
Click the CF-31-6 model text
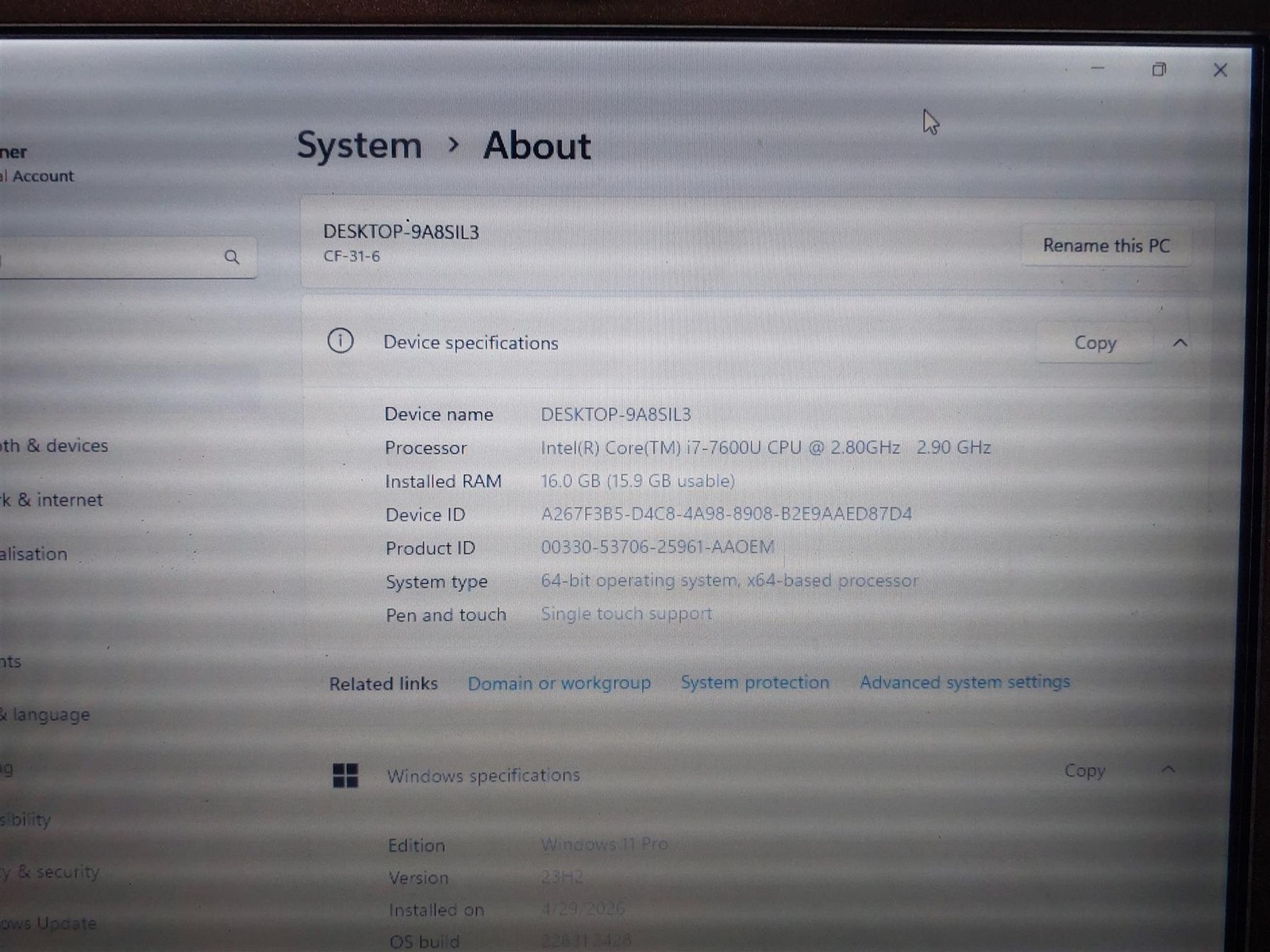click(x=352, y=256)
